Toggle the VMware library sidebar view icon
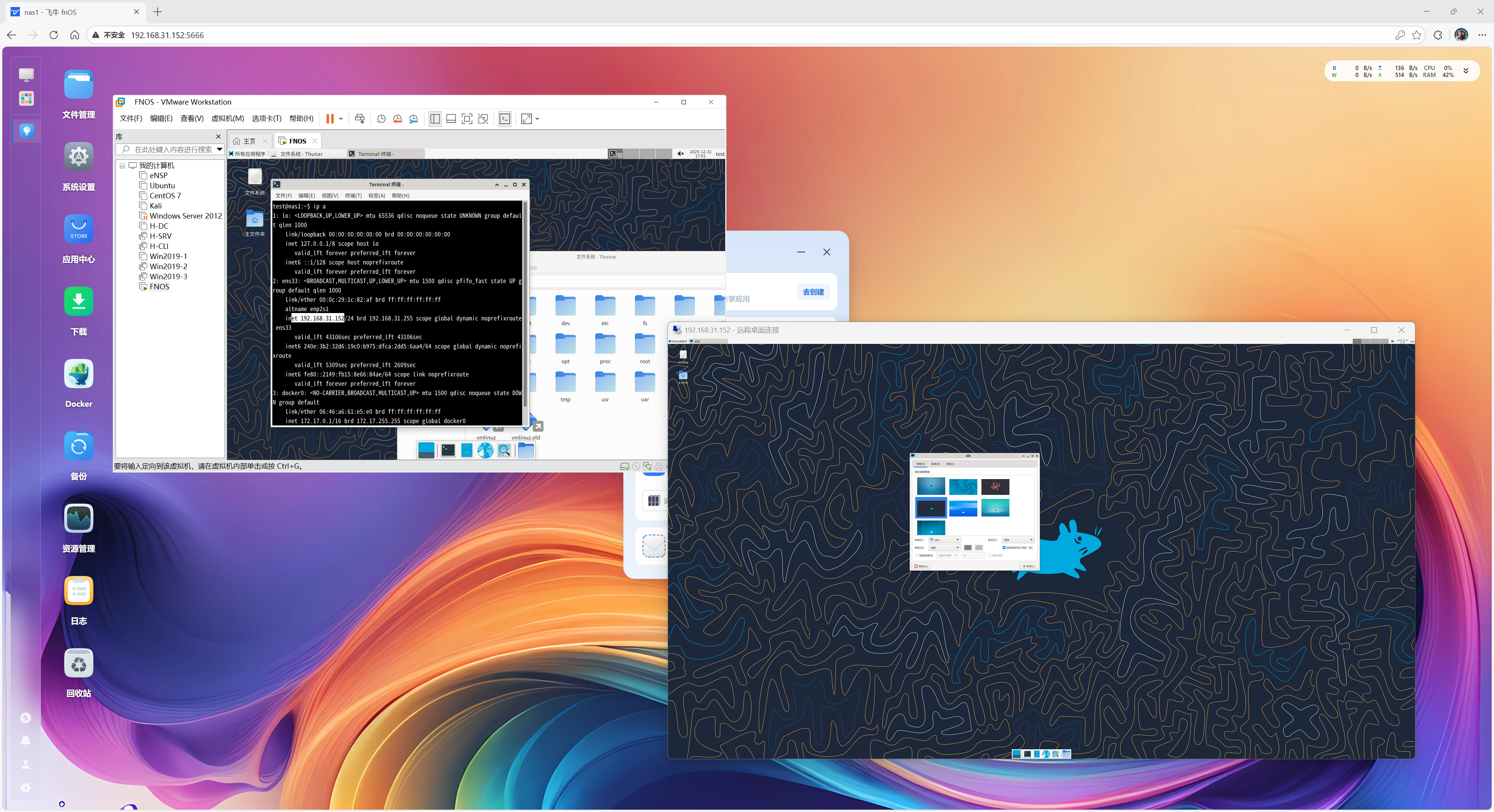1494x812 pixels. pos(435,119)
